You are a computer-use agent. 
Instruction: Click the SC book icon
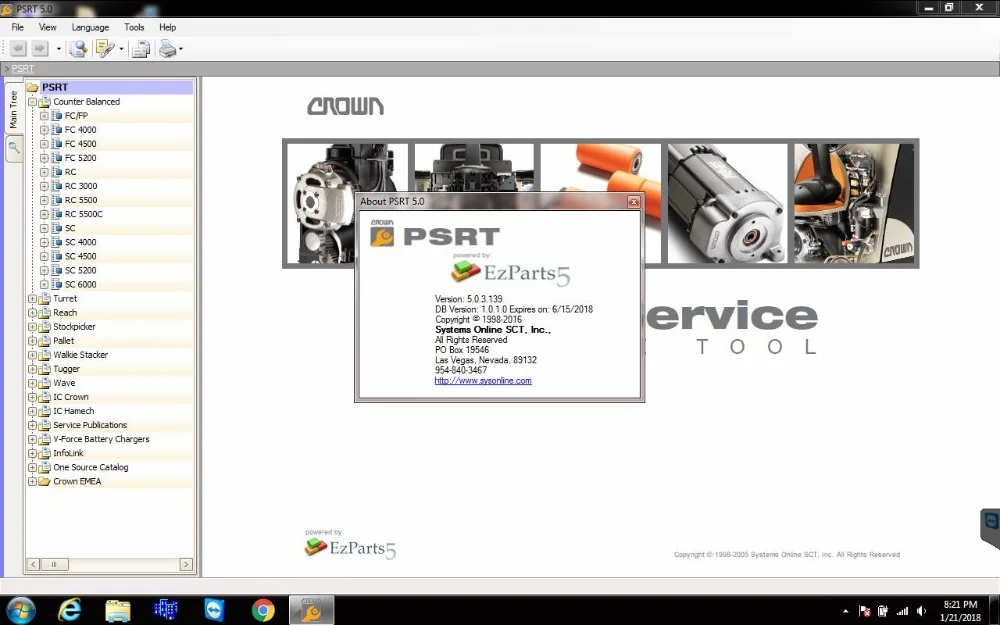click(x=57, y=228)
